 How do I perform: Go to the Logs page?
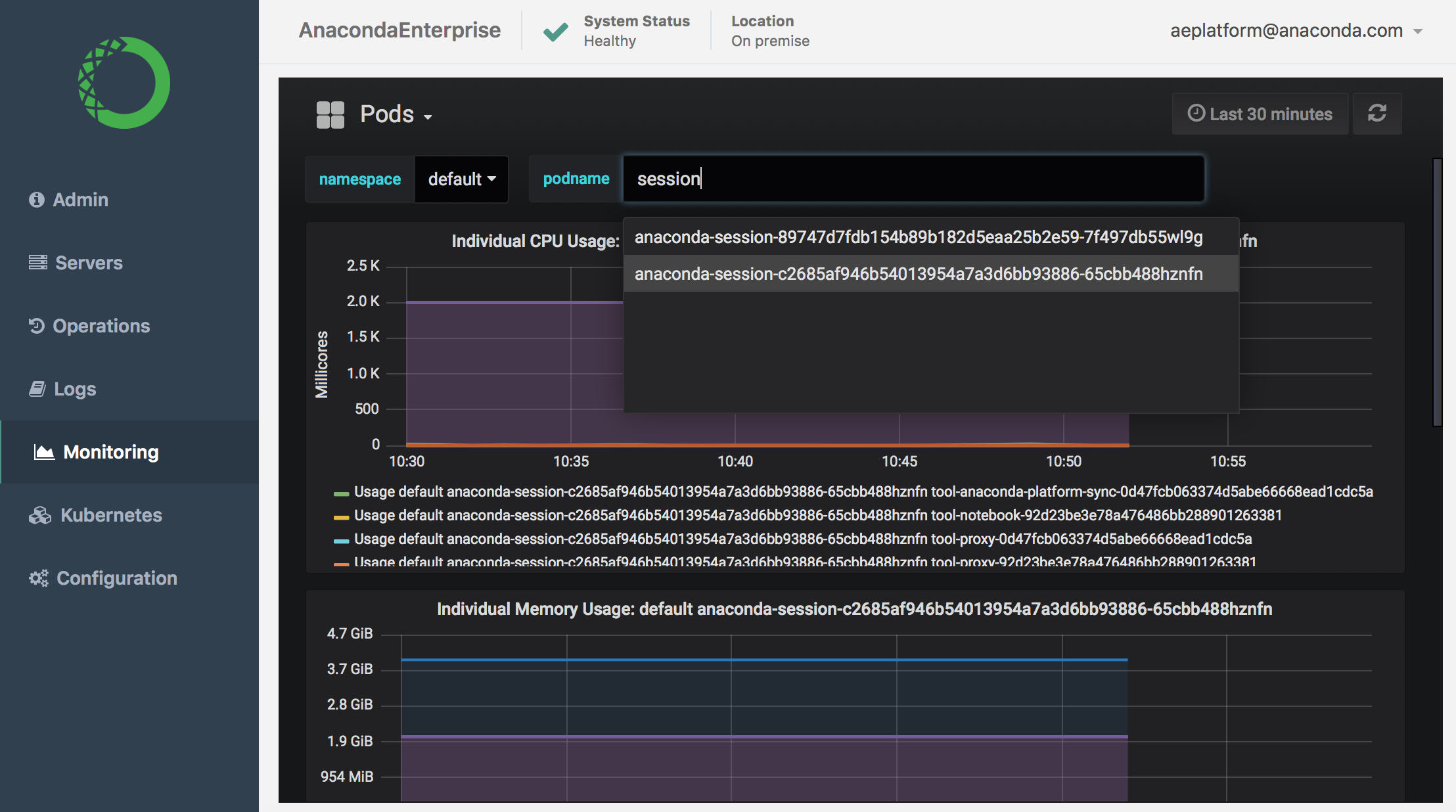(74, 389)
